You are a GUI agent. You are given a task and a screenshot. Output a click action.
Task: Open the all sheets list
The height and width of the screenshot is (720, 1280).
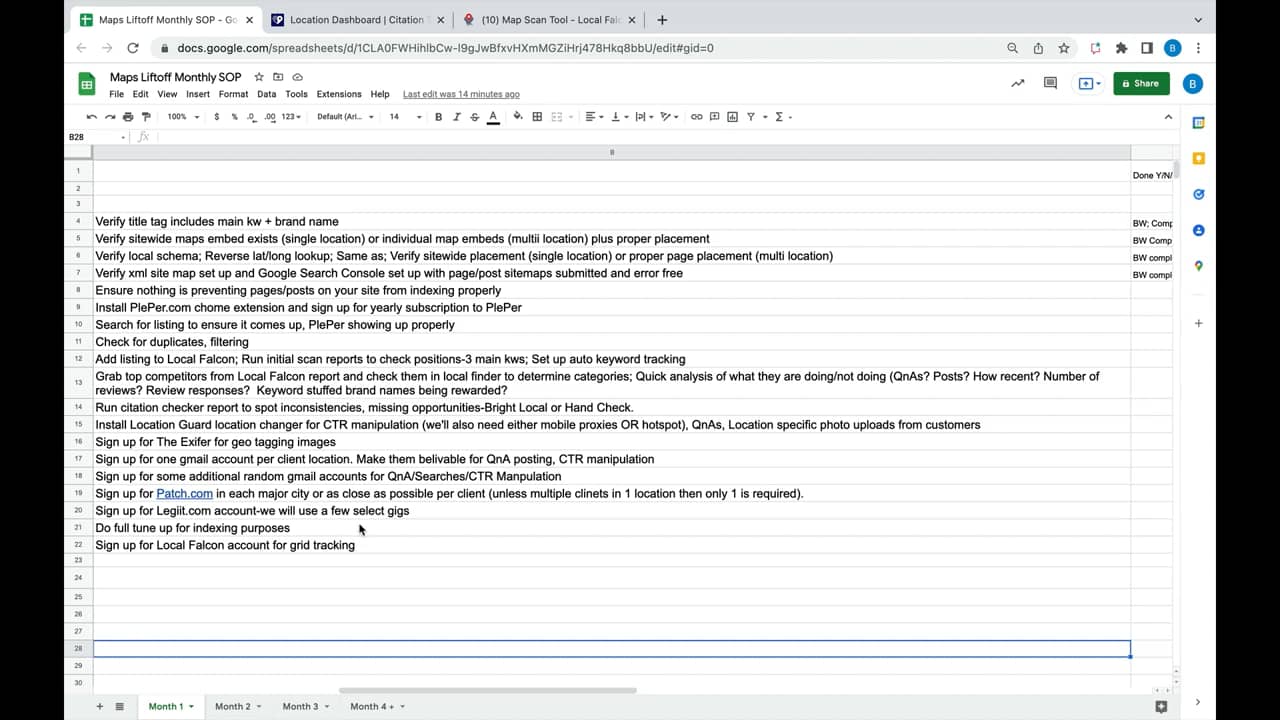(119, 706)
